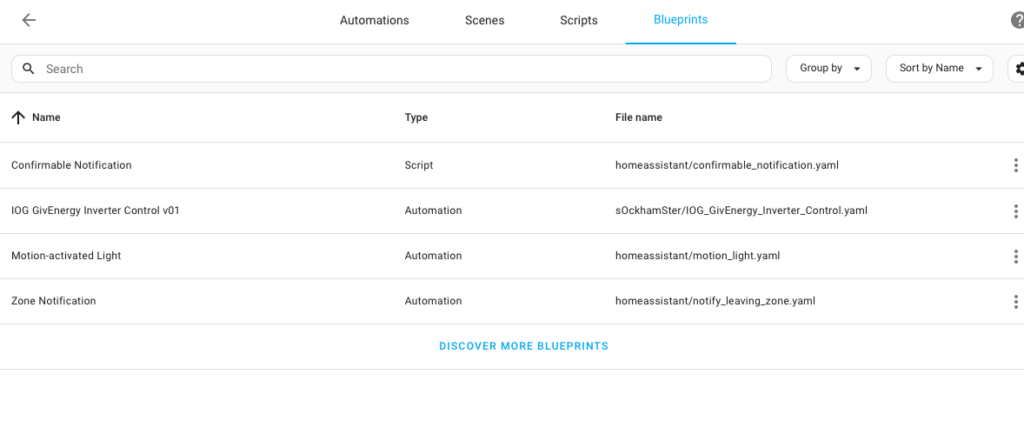Open the three-dot menu for IOG GivEnergy Inverter Control
This screenshot has height=421, width=1024.
click(x=1016, y=211)
